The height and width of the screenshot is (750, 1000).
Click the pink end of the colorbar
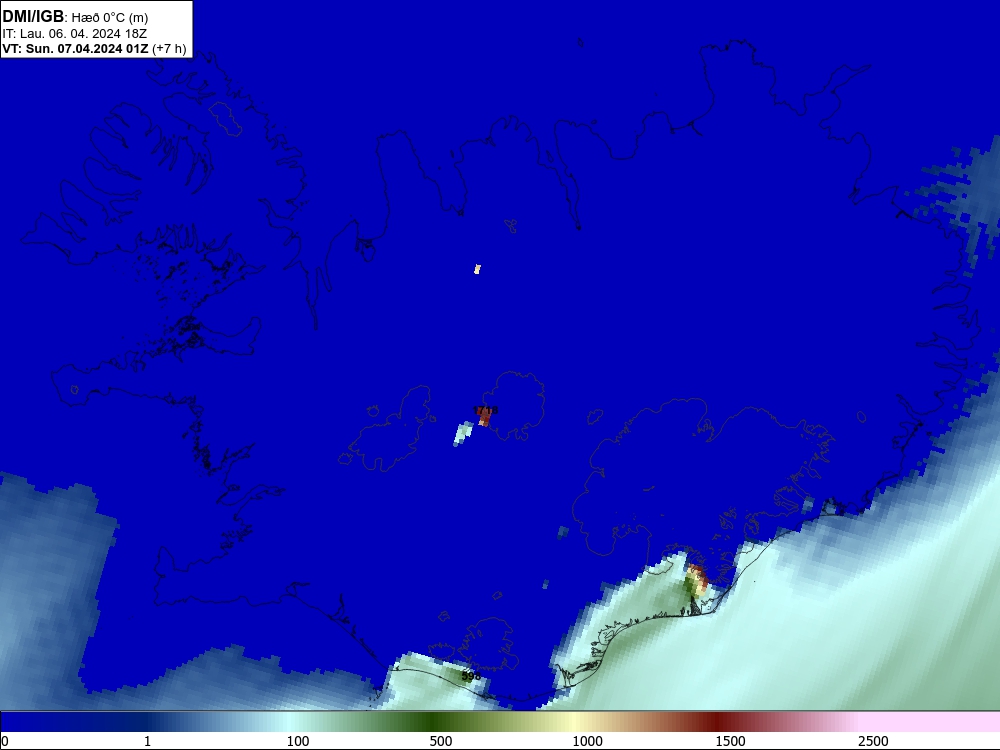pyautogui.click(x=931, y=722)
